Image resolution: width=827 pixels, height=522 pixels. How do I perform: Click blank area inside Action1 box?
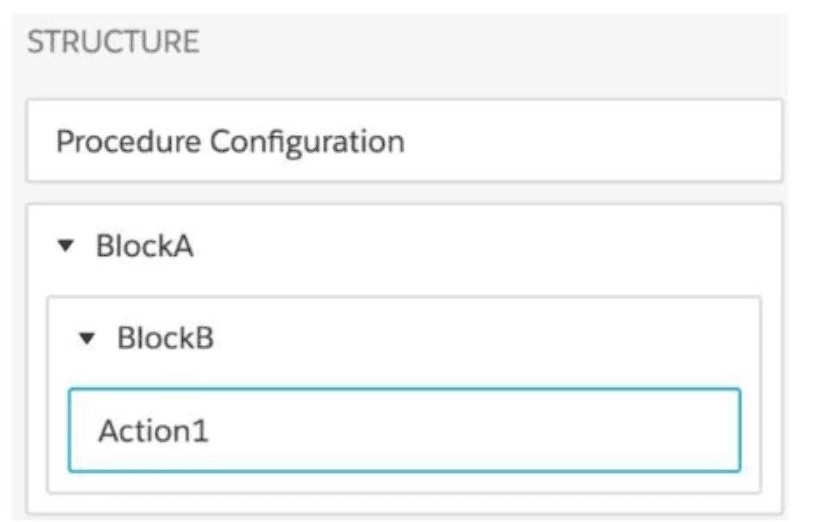click(x=500, y=430)
